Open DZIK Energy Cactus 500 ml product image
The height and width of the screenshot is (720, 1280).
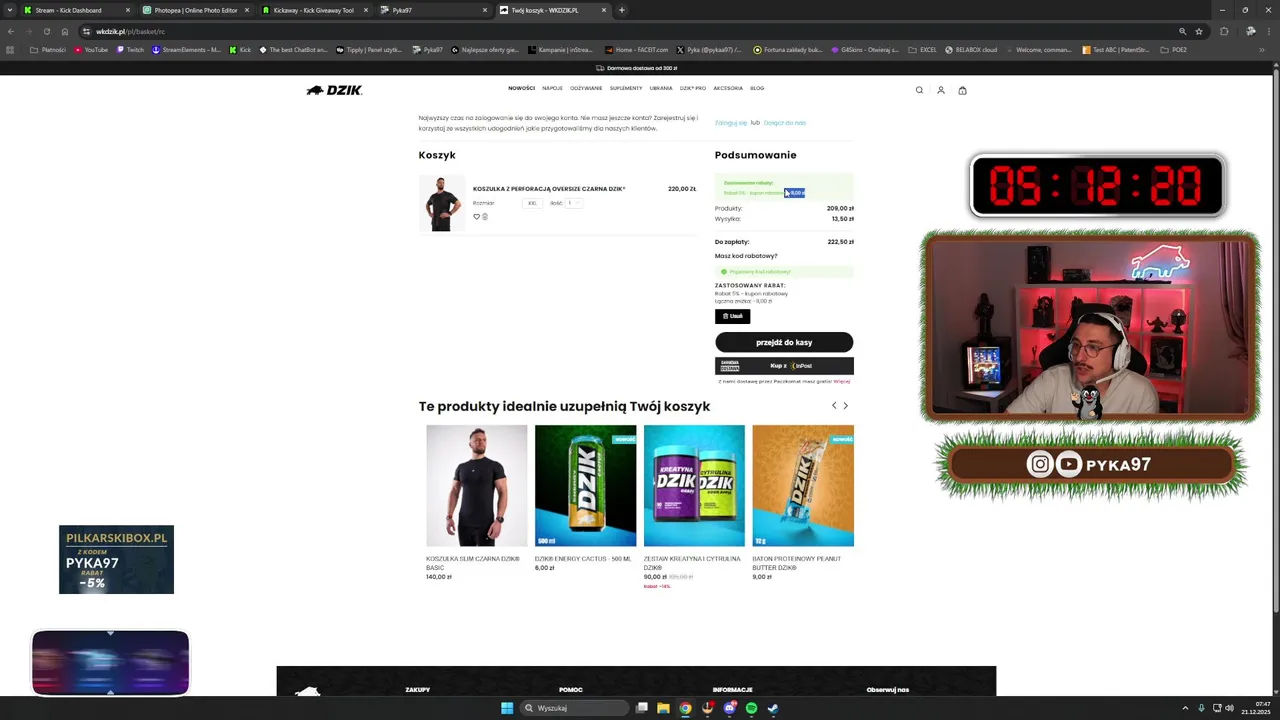pyautogui.click(x=585, y=486)
